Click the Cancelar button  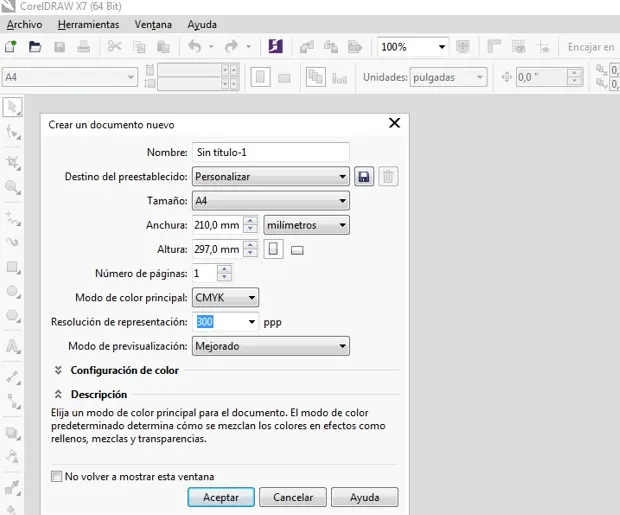coord(293,497)
